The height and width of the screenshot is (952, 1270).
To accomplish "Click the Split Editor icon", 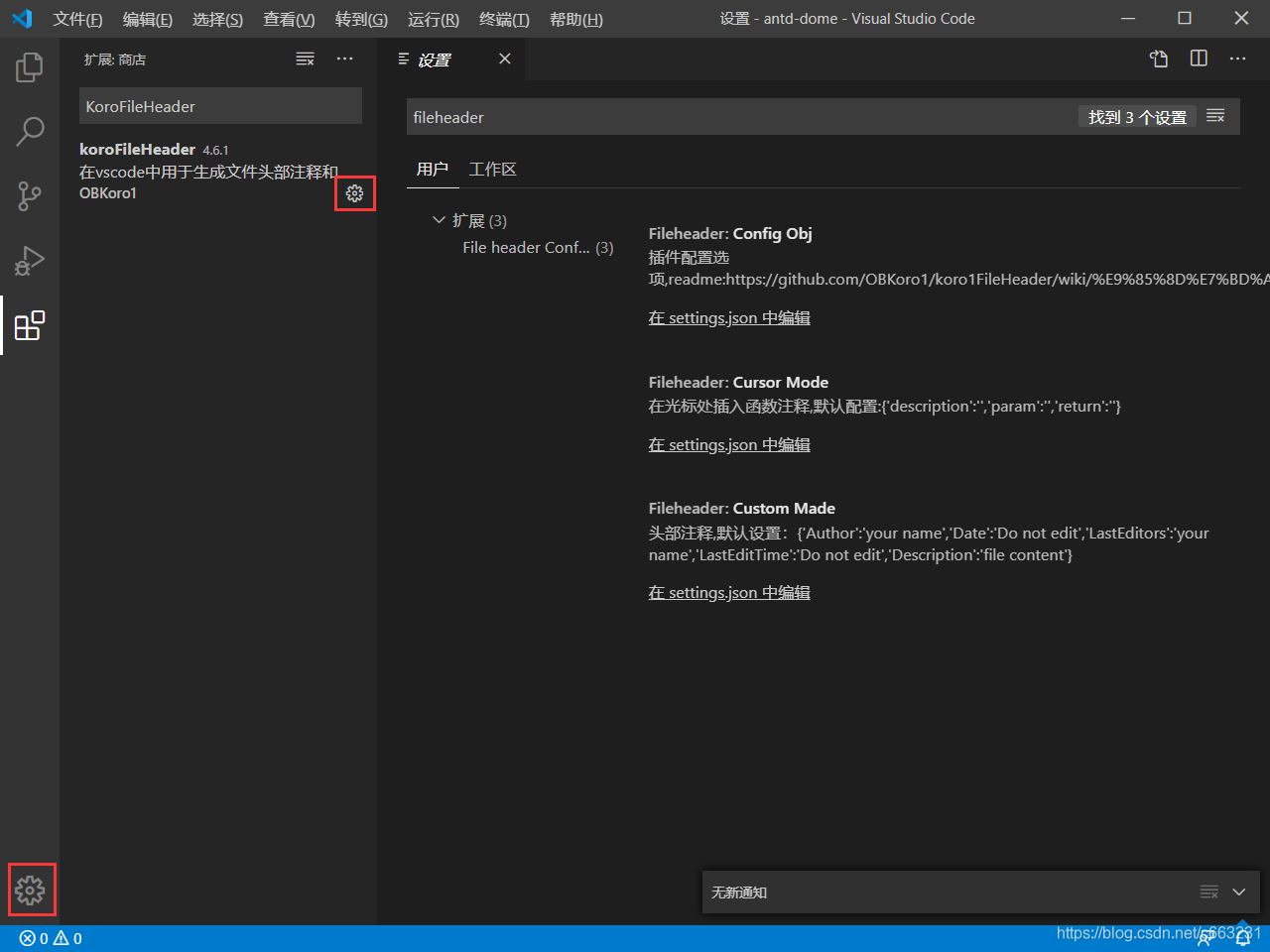I will [x=1198, y=59].
